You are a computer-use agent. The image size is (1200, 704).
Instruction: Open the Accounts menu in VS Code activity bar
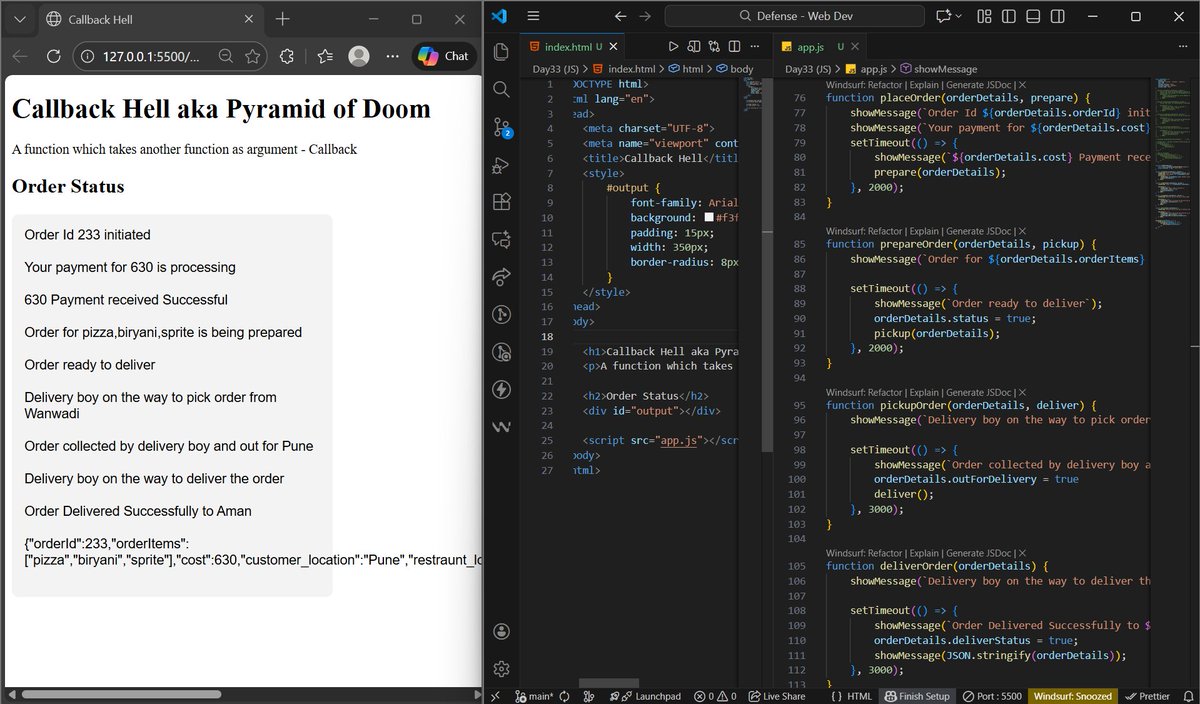click(501, 631)
